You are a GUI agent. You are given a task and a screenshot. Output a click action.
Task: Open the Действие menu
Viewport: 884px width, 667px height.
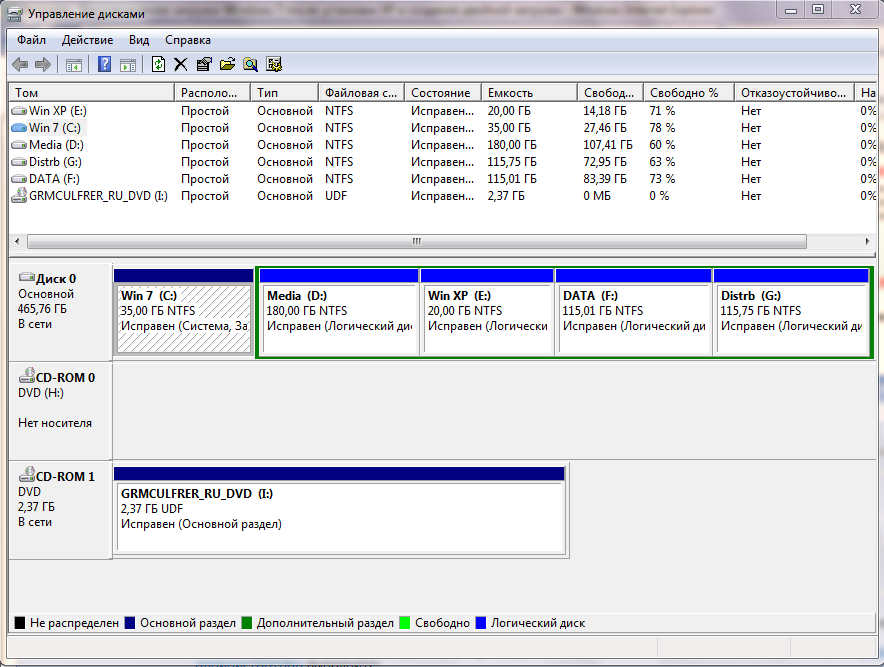(88, 40)
